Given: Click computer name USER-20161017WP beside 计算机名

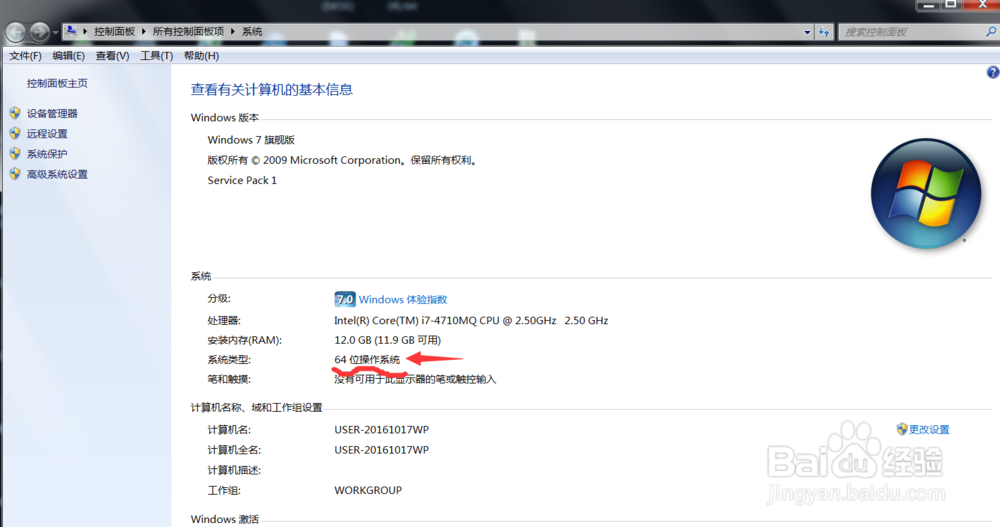Looking at the screenshot, I should point(381,430).
